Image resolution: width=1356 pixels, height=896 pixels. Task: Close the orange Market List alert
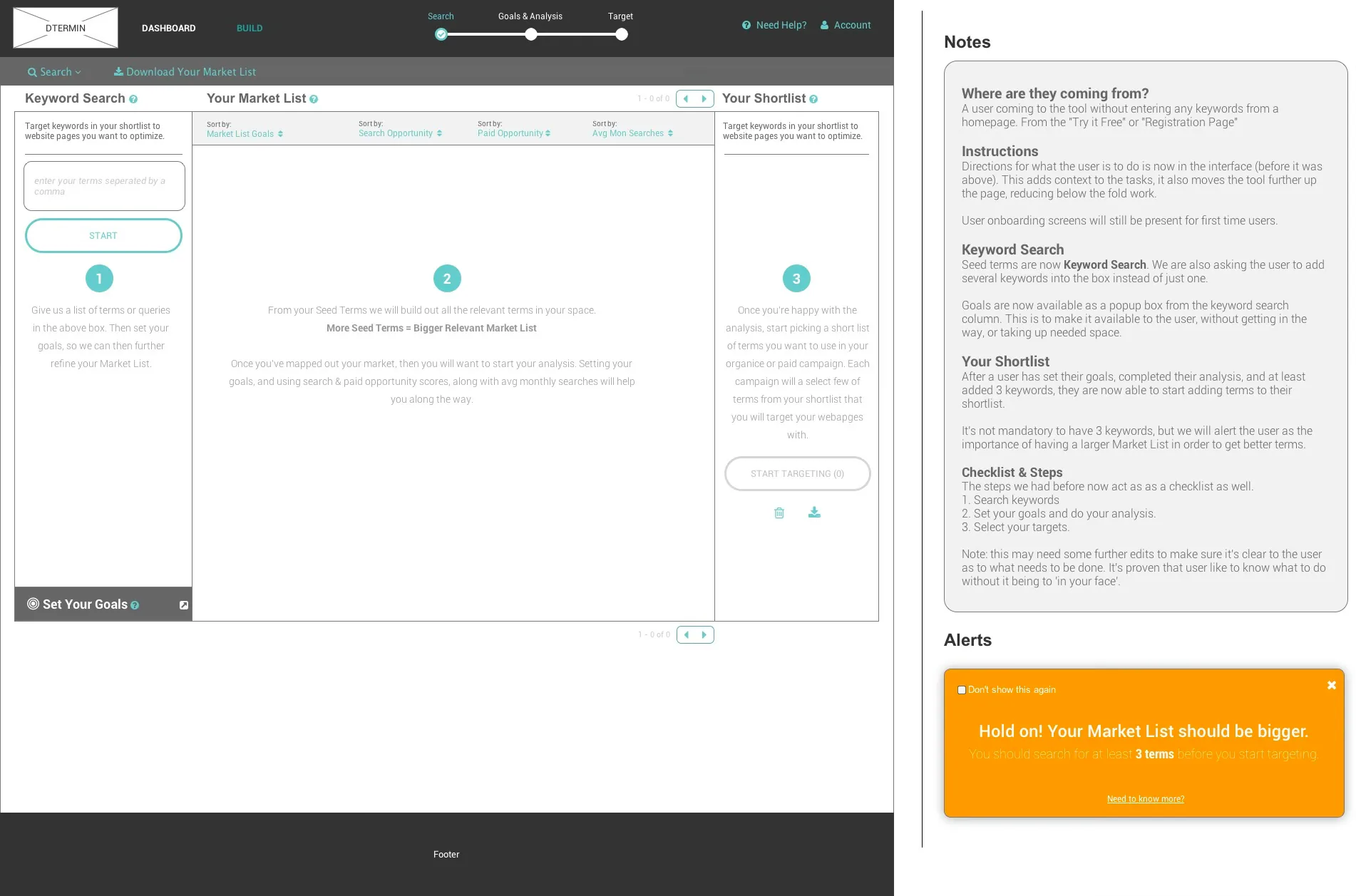[x=1331, y=685]
